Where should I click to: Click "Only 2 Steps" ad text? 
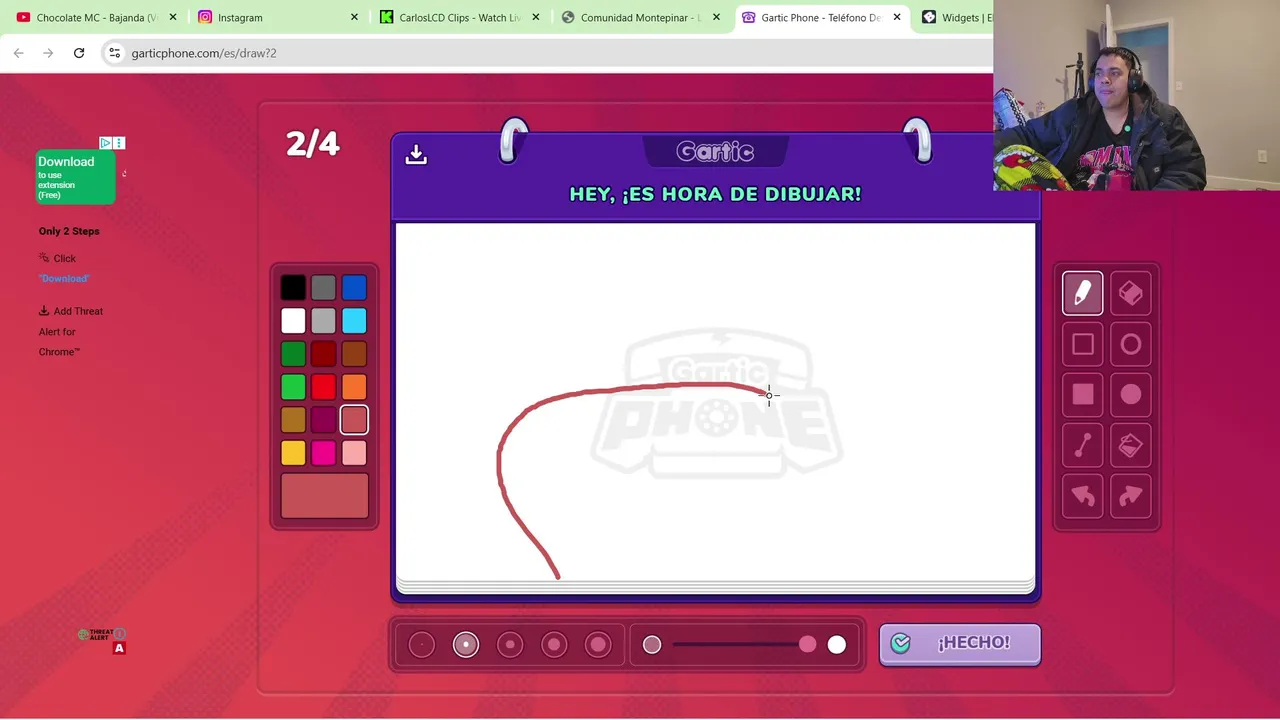point(69,231)
